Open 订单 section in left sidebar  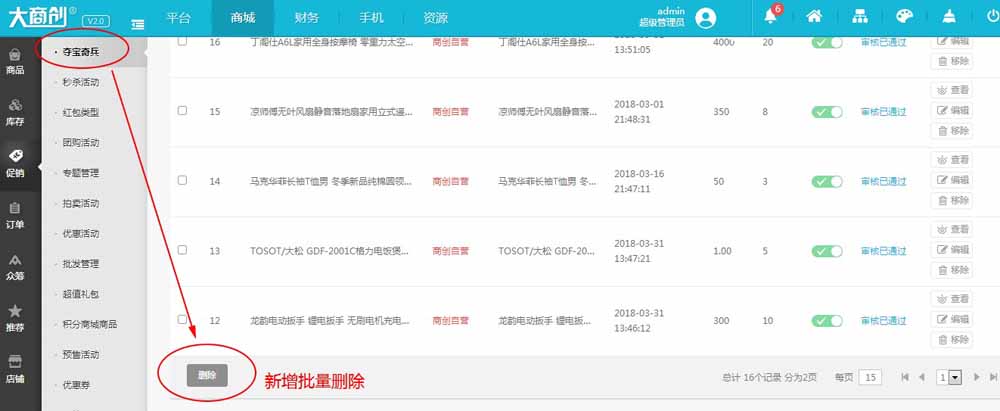pyautogui.click(x=15, y=215)
